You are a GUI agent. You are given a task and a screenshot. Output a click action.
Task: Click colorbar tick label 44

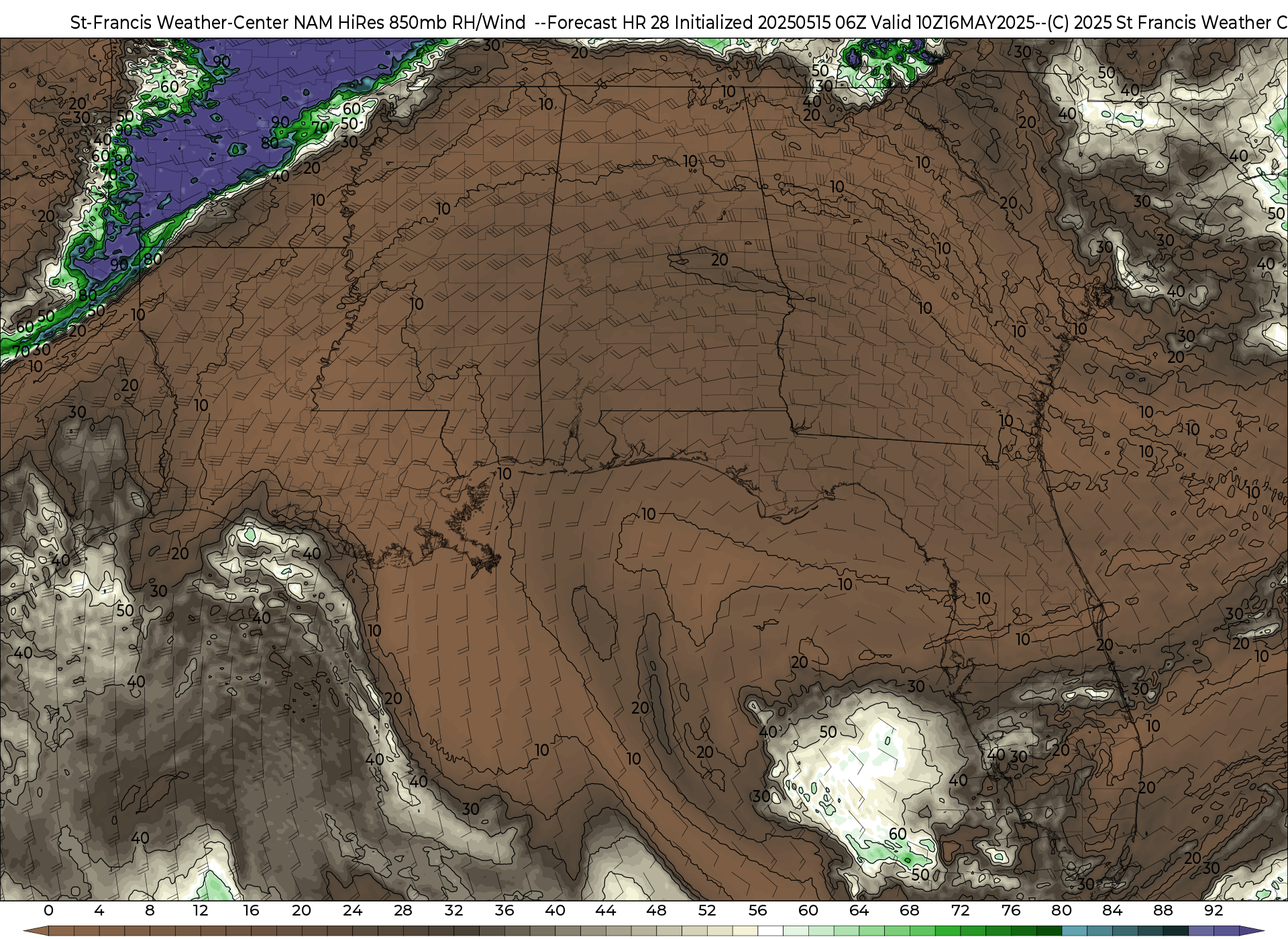pos(606,910)
